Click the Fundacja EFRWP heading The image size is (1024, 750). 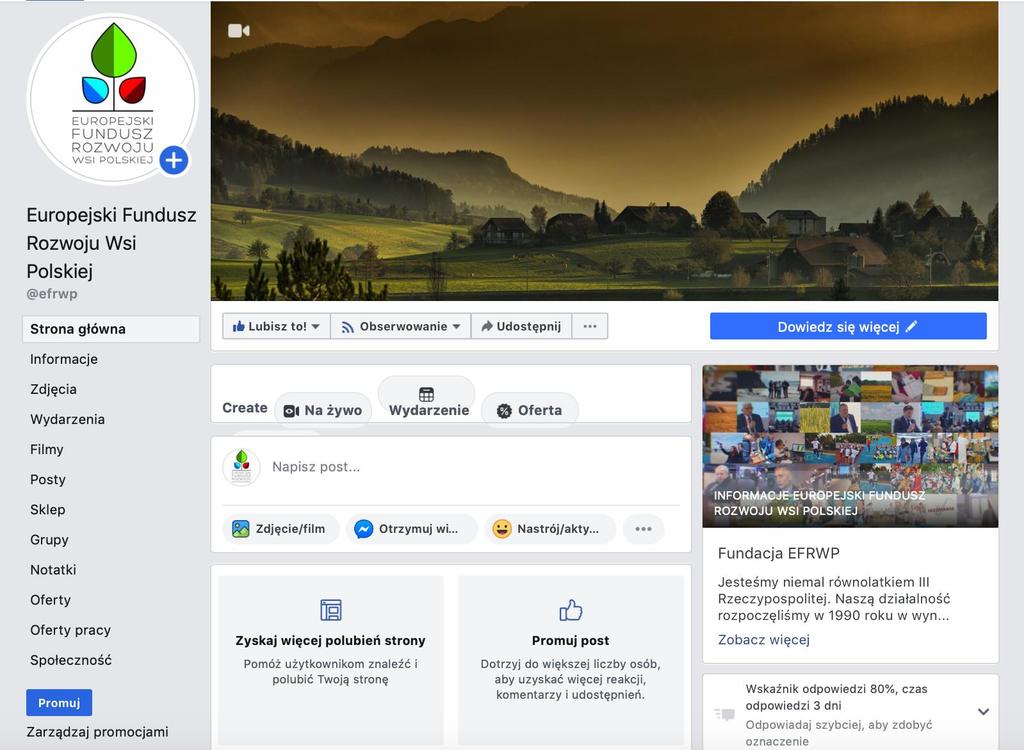778,553
